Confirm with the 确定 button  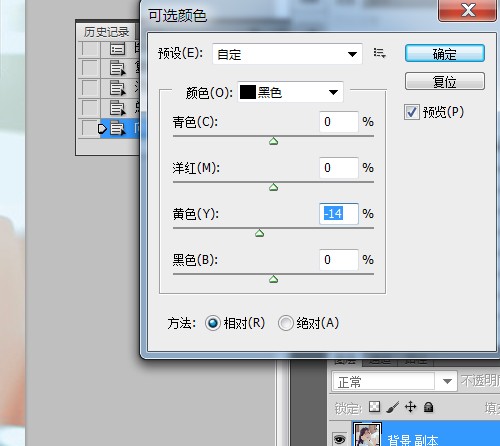445,53
